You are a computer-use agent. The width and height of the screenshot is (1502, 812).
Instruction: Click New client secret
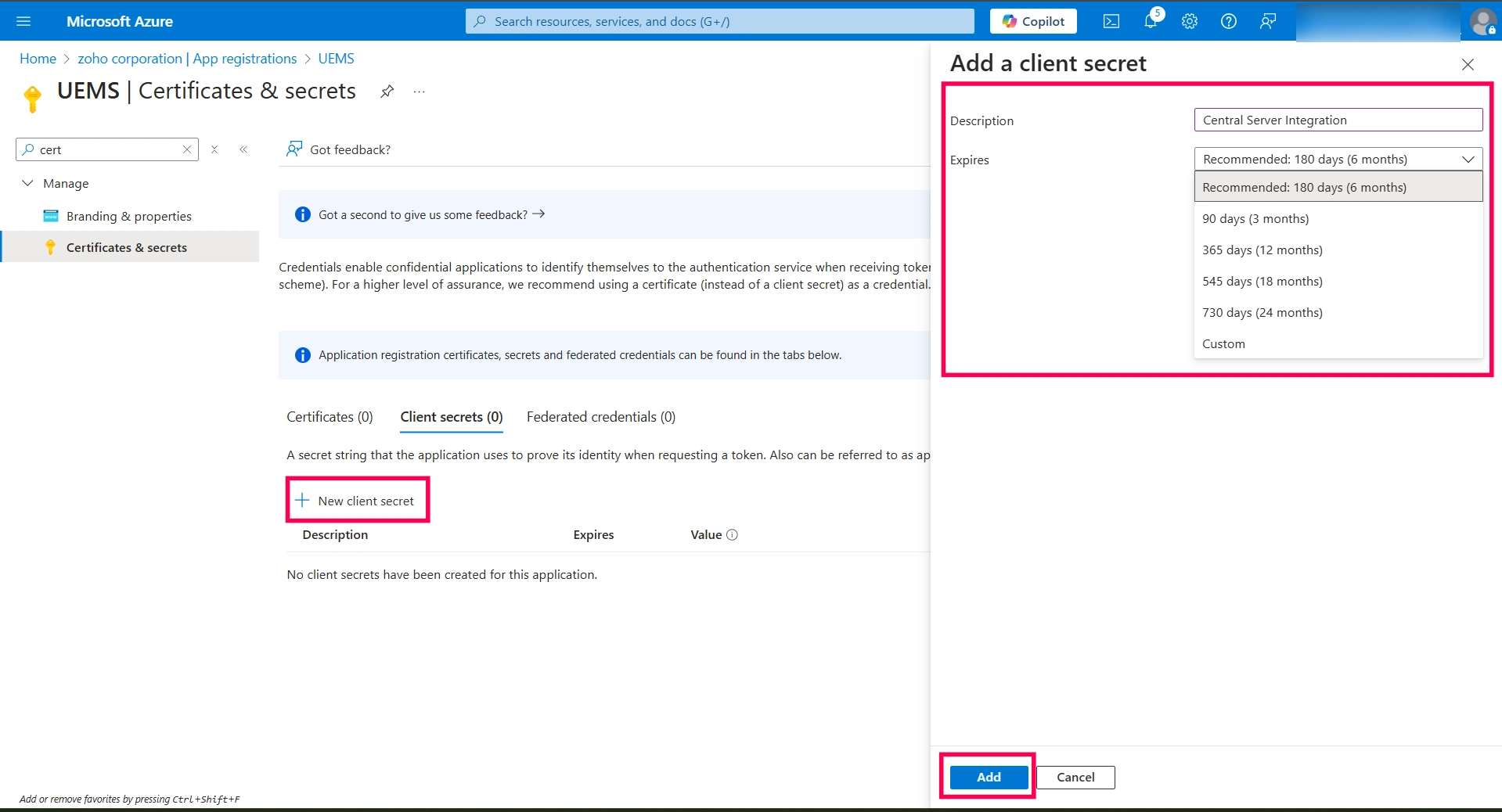358,501
